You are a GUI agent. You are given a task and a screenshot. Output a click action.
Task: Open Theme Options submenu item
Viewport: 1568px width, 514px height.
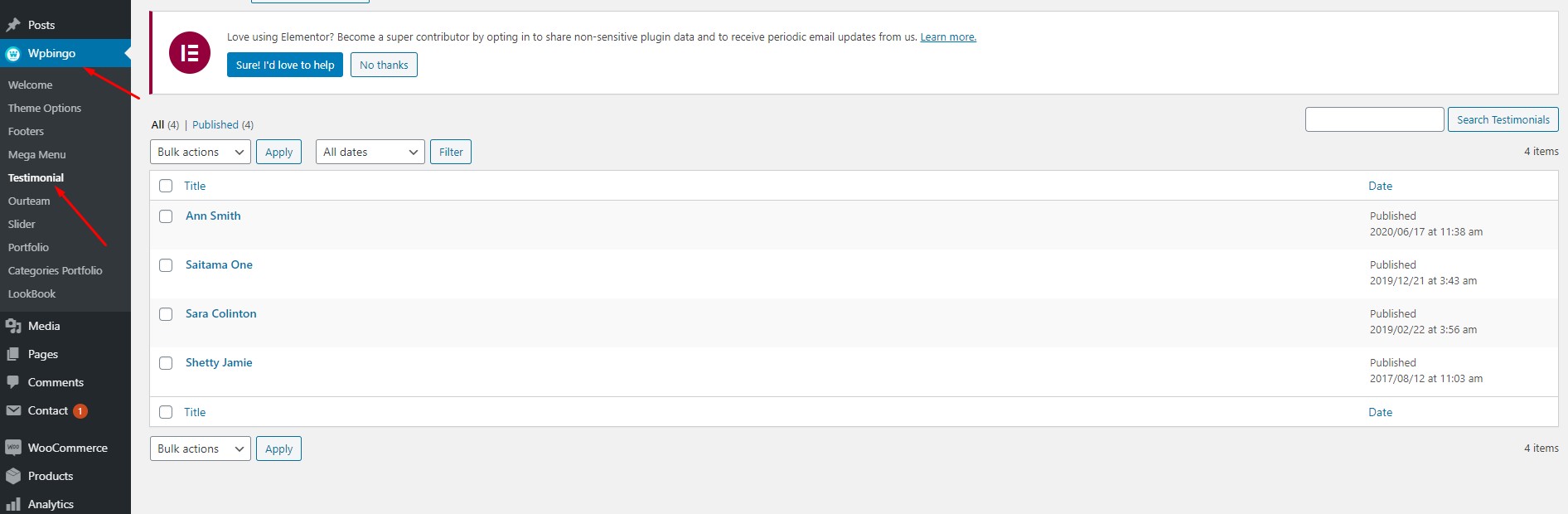[x=45, y=108]
